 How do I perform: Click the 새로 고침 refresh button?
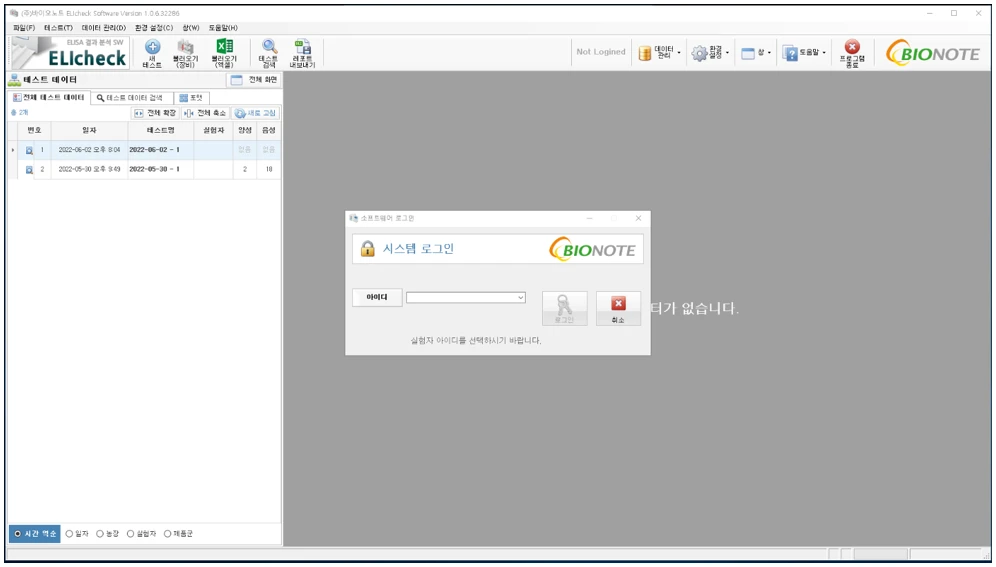pos(255,113)
